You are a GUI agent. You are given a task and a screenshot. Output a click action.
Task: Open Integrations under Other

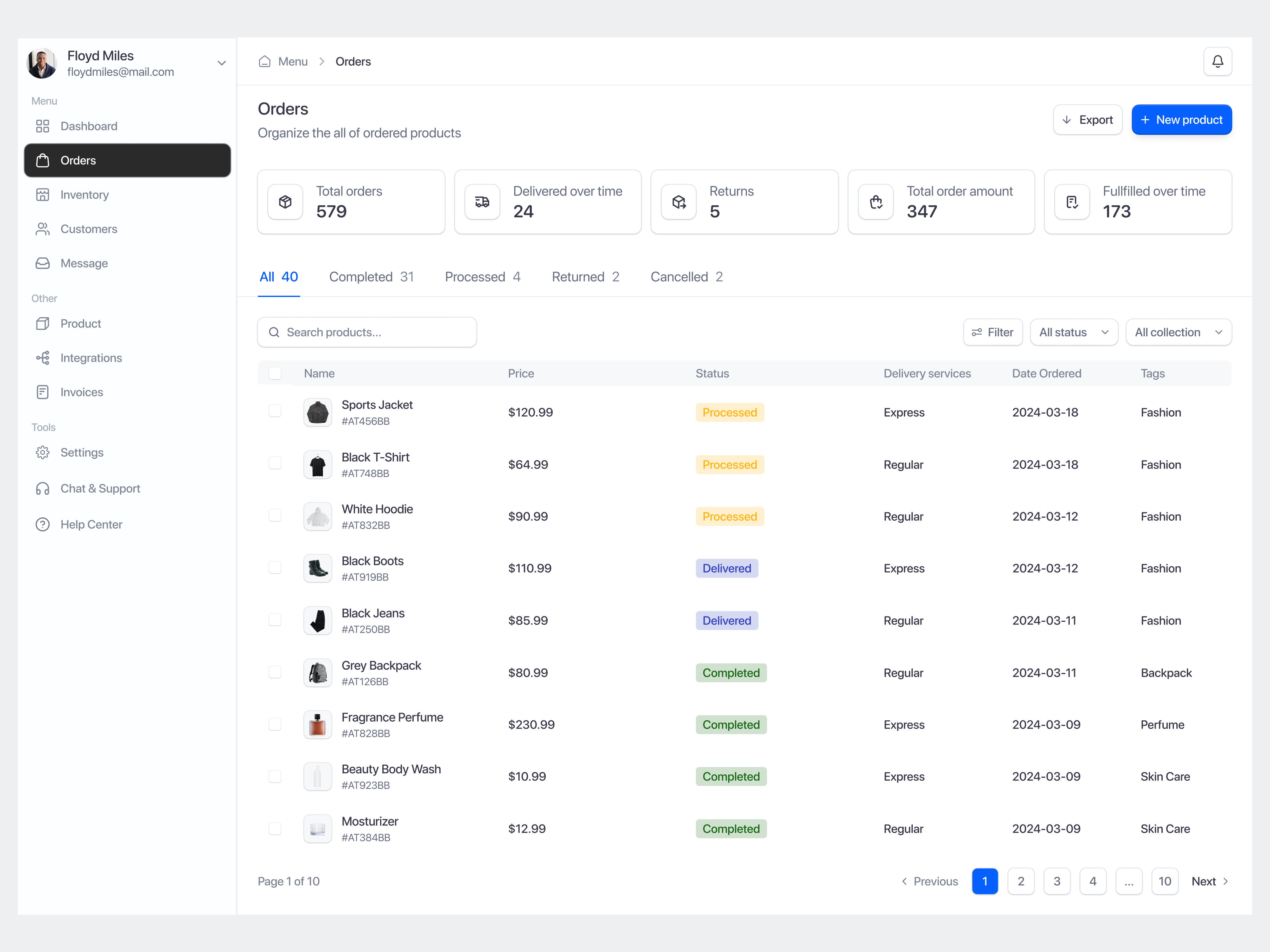point(91,358)
